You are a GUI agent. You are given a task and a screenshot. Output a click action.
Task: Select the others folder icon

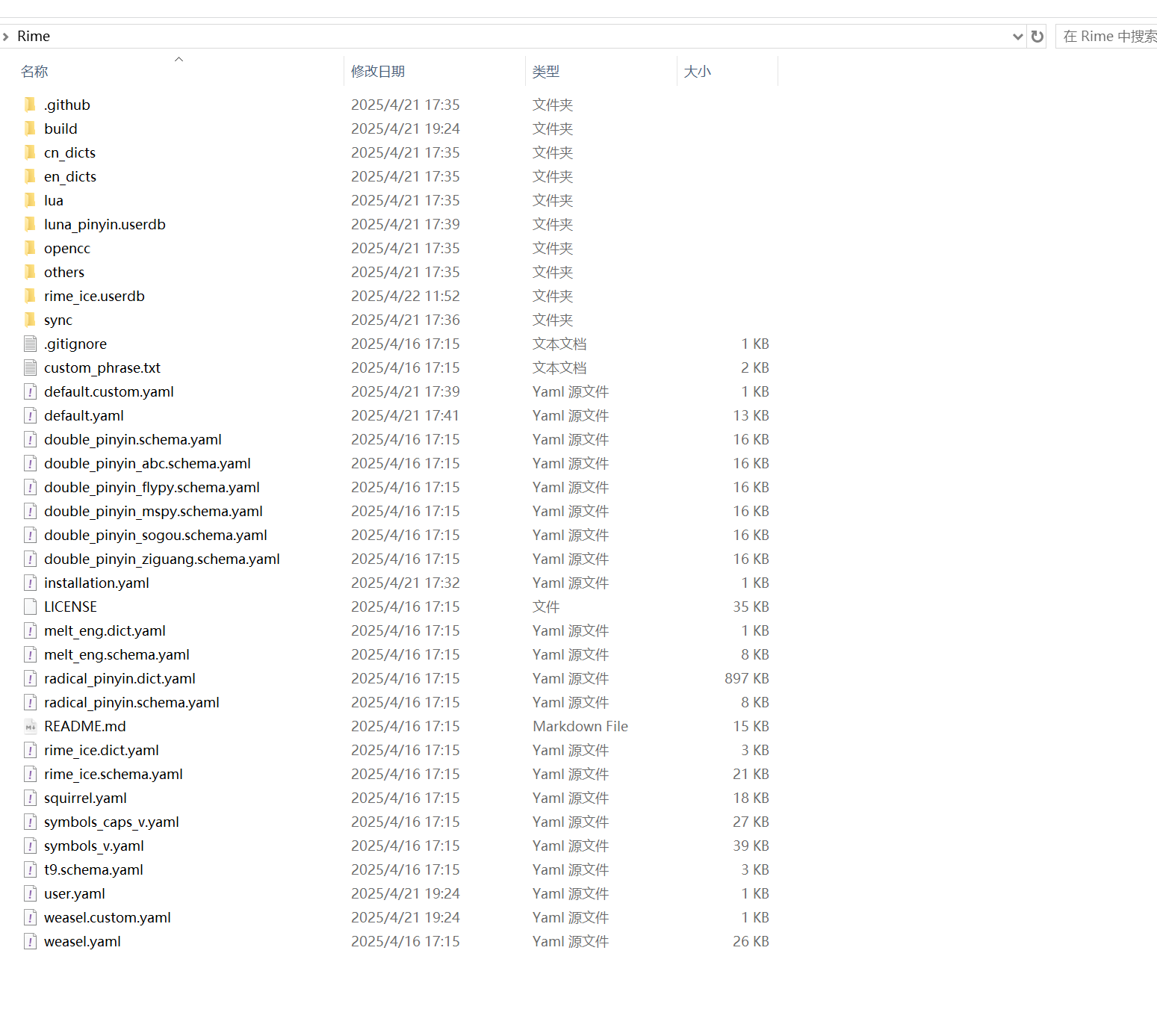coord(30,272)
